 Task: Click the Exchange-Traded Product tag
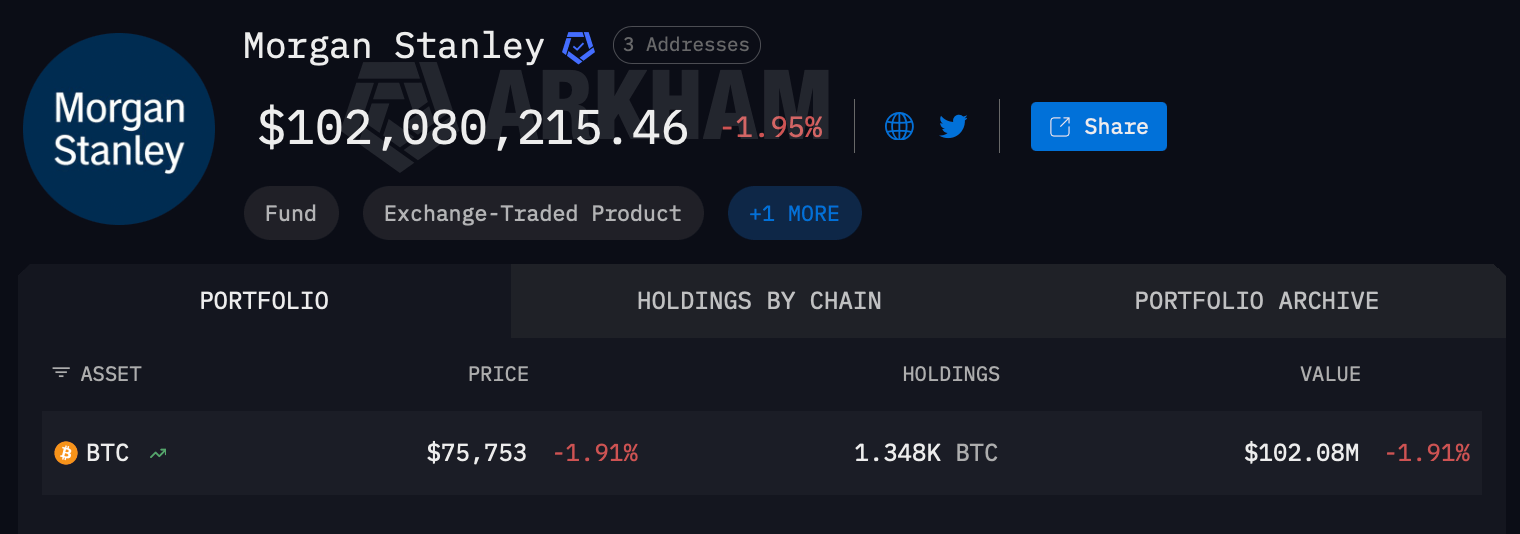[x=532, y=213]
